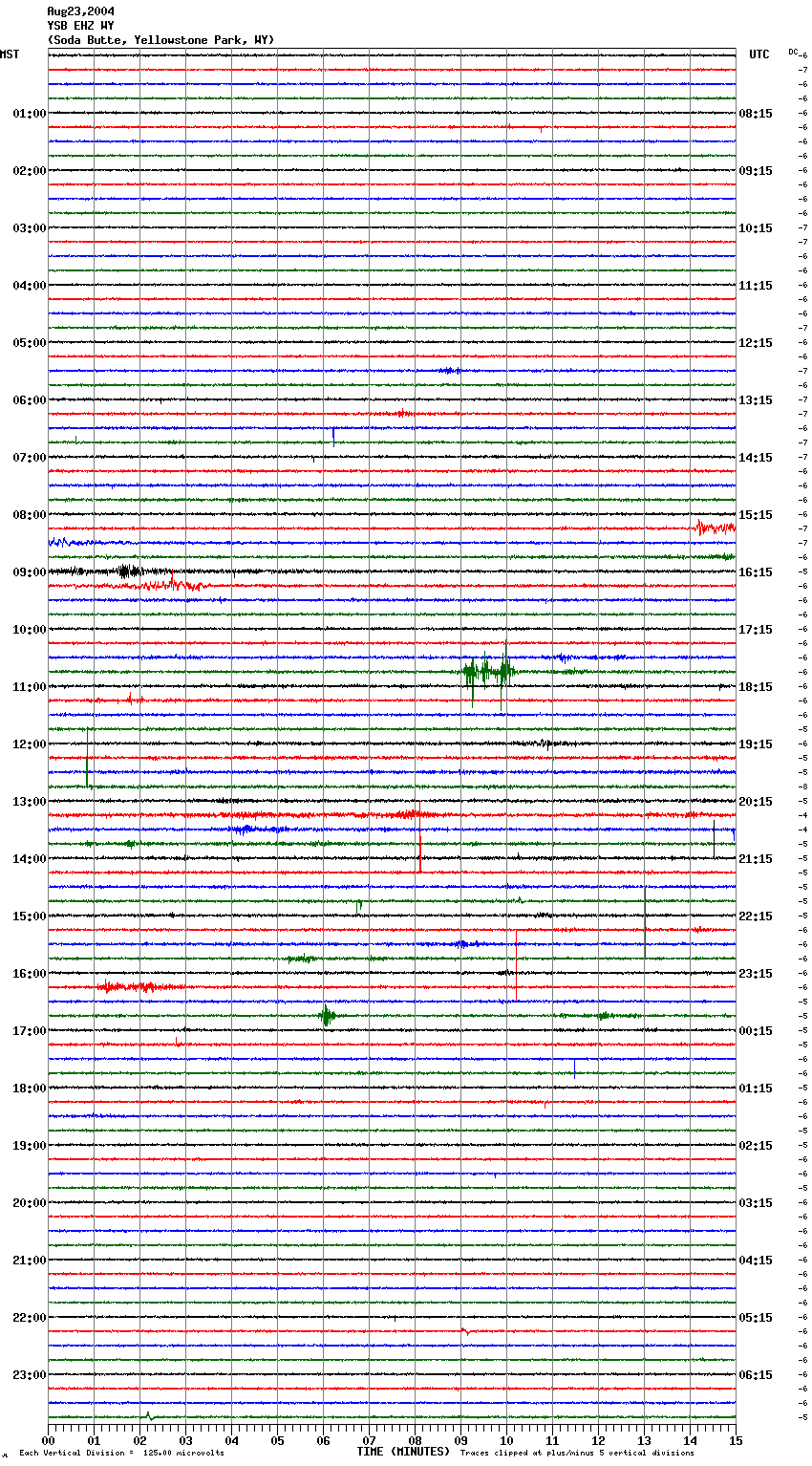The width and height of the screenshot is (812, 1466).
Task: Select the 14:00 MST time label
Action: (30, 859)
